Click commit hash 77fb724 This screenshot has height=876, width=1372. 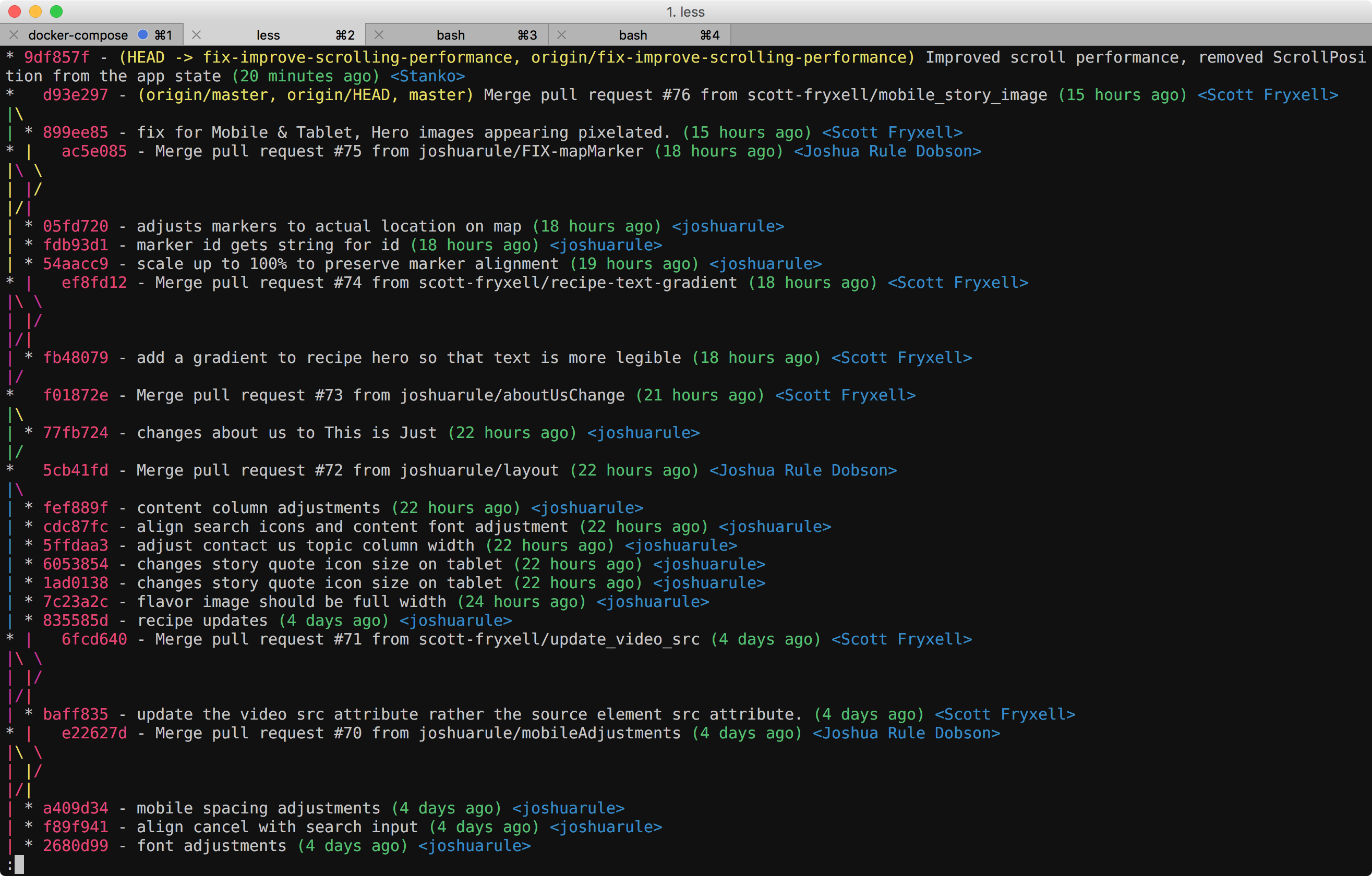(x=75, y=433)
